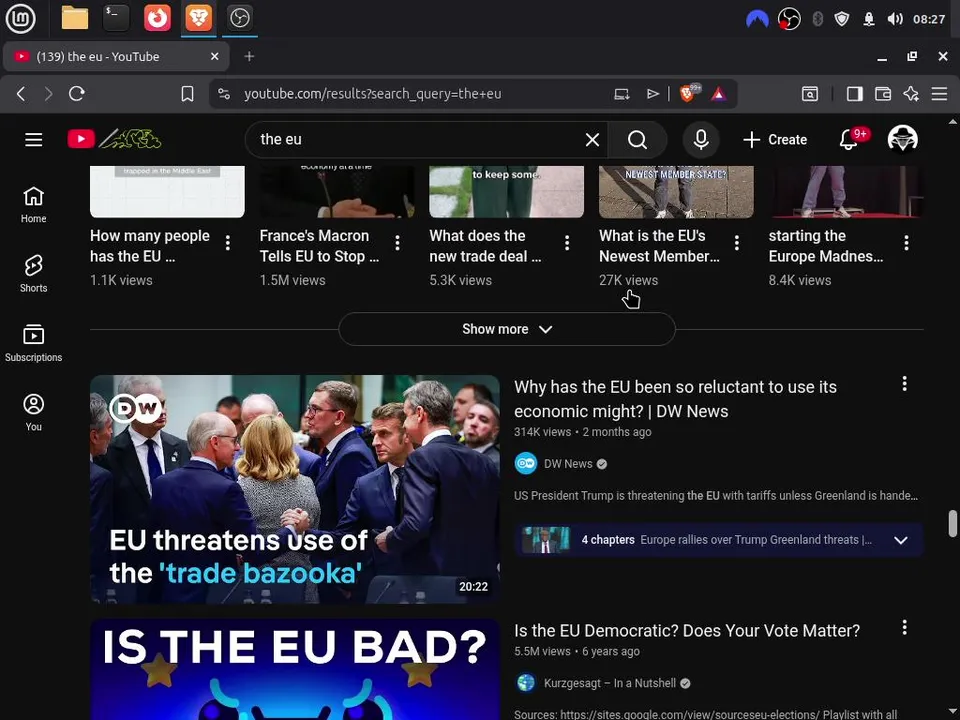Go to Home in the sidebar

pyautogui.click(x=34, y=205)
